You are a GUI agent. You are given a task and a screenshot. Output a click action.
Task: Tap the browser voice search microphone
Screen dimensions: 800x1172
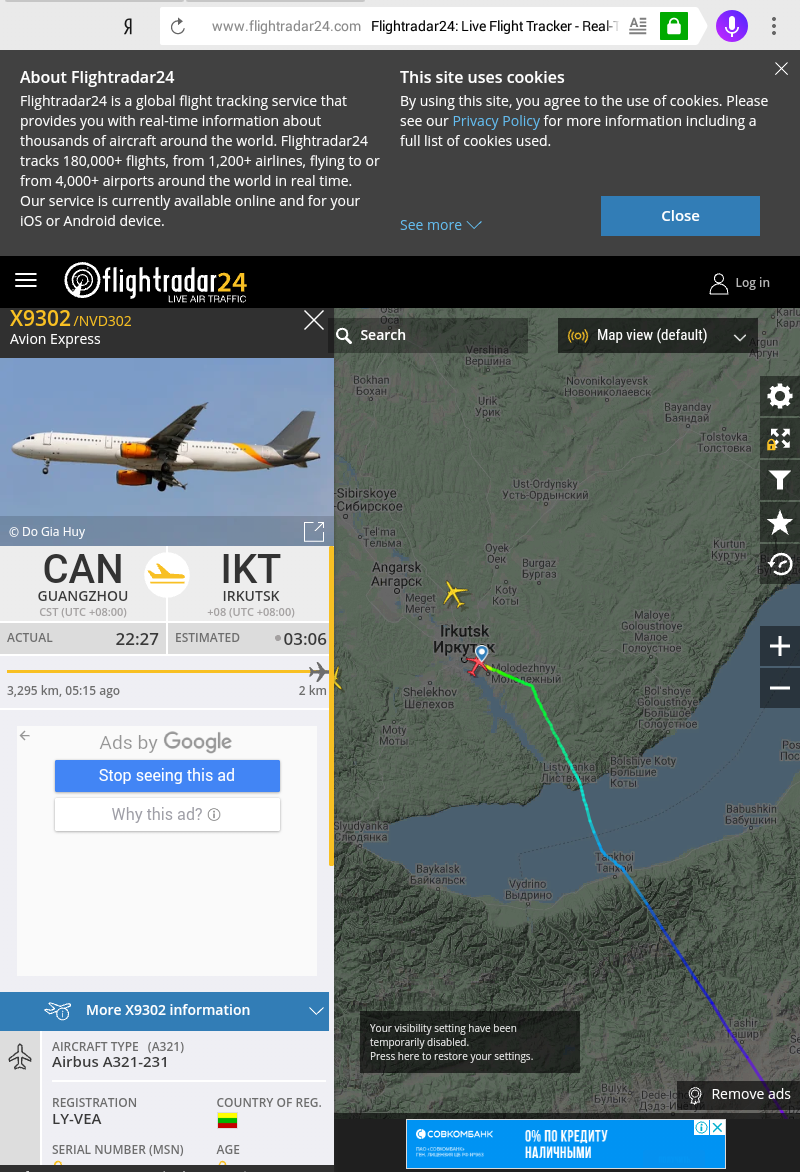point(731,26)
